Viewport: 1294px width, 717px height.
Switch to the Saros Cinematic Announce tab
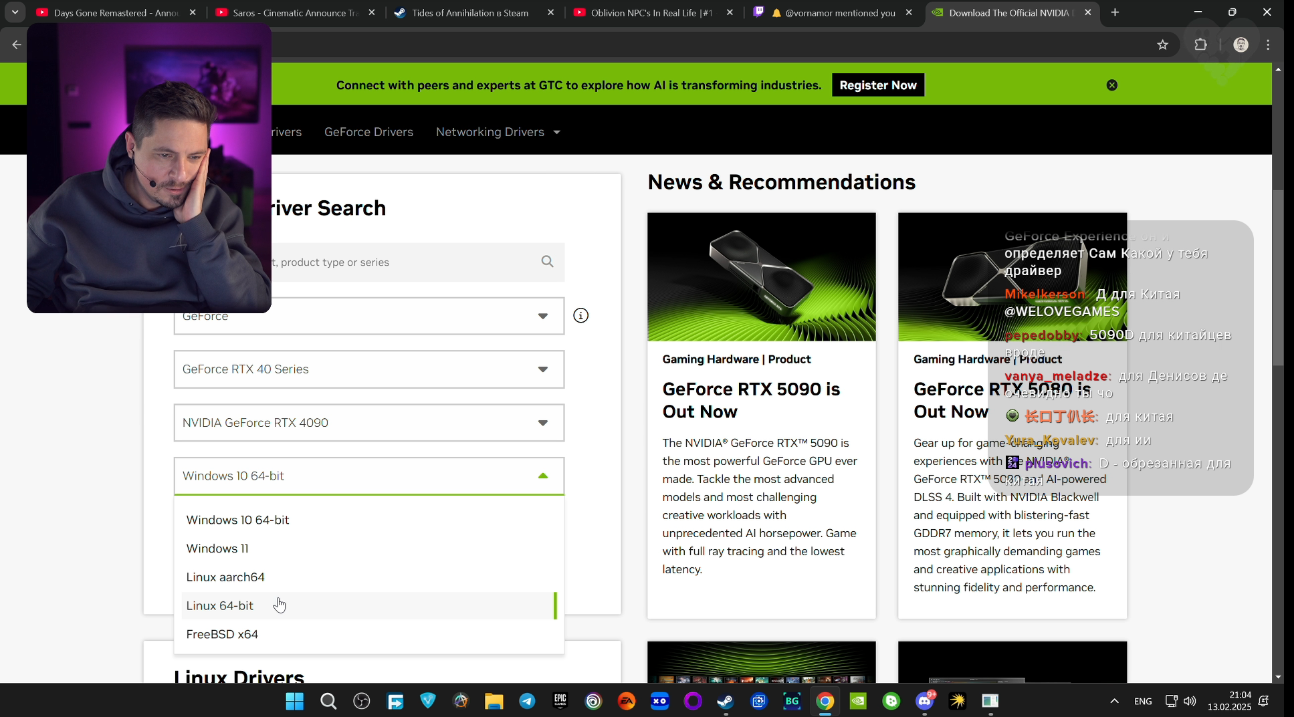pyautogui.click(x=296, y=13)
